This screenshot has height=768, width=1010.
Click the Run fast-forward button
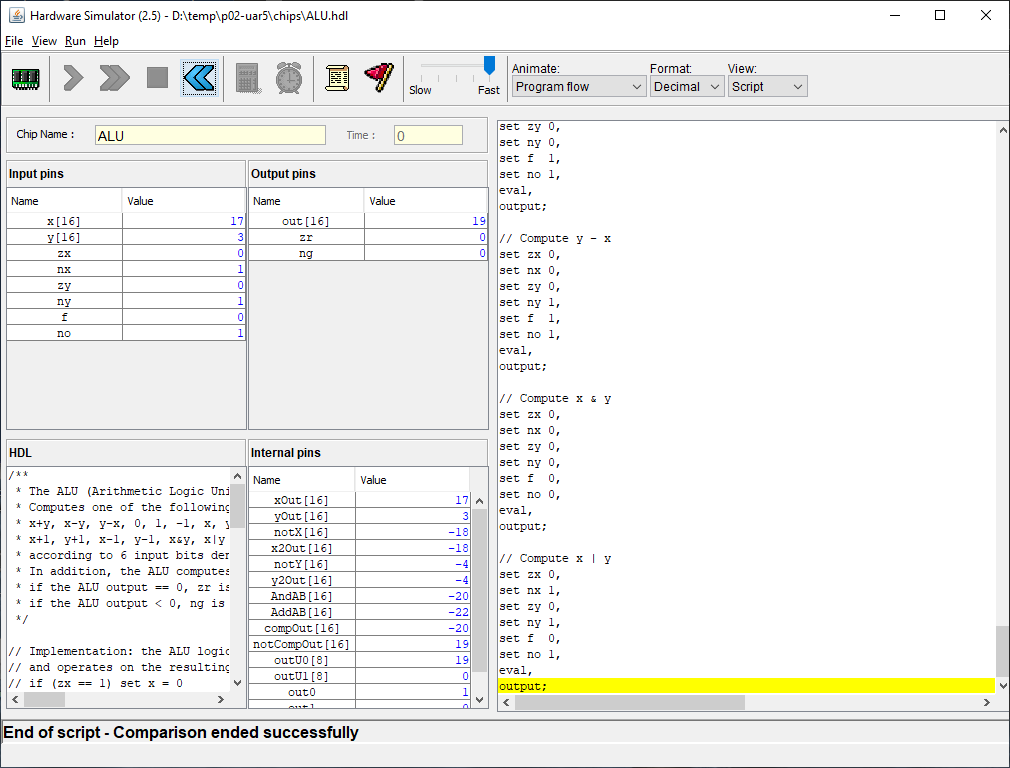click(x=115, y=78)
